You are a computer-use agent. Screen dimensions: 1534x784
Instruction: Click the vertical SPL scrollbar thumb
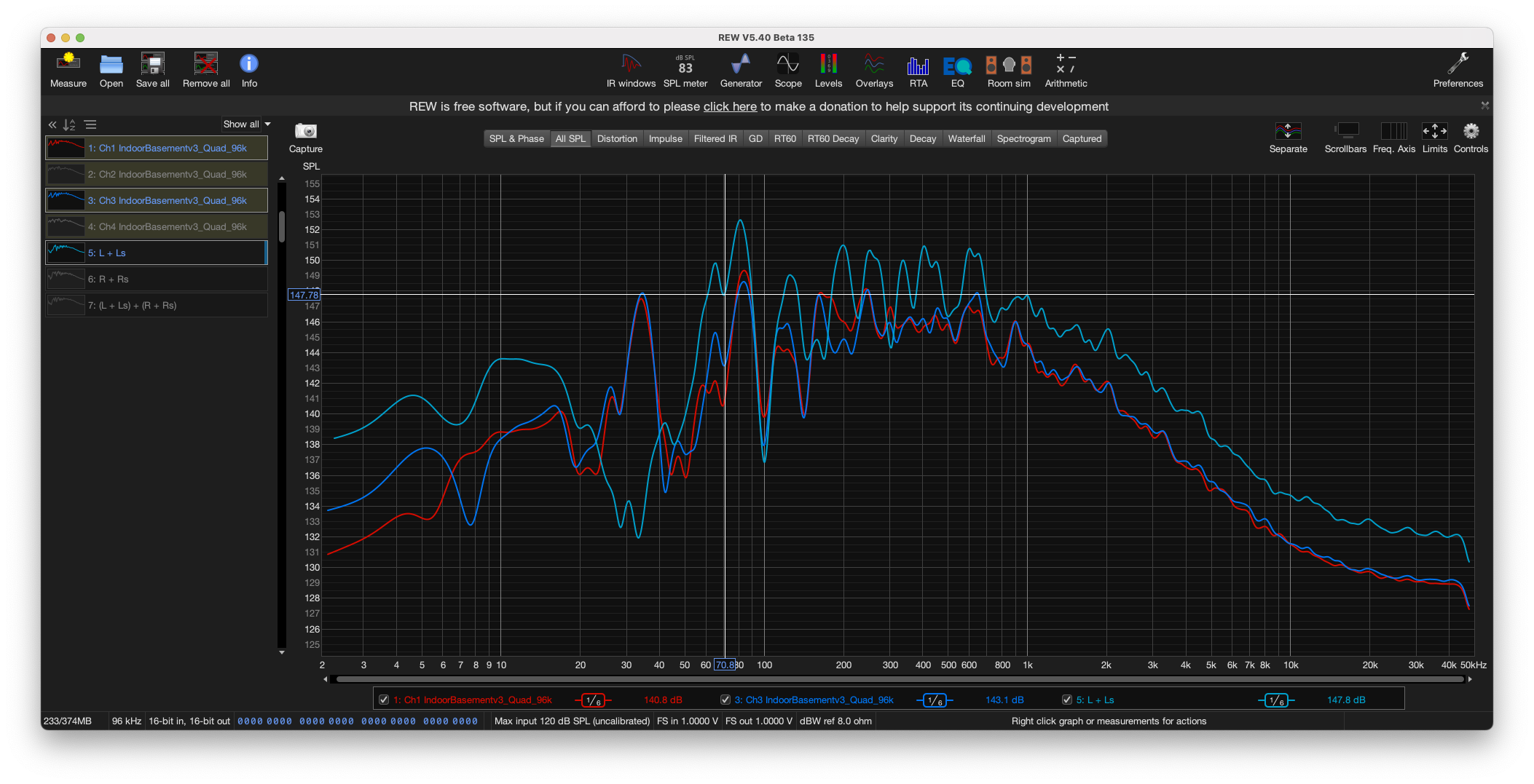point(282,226)
